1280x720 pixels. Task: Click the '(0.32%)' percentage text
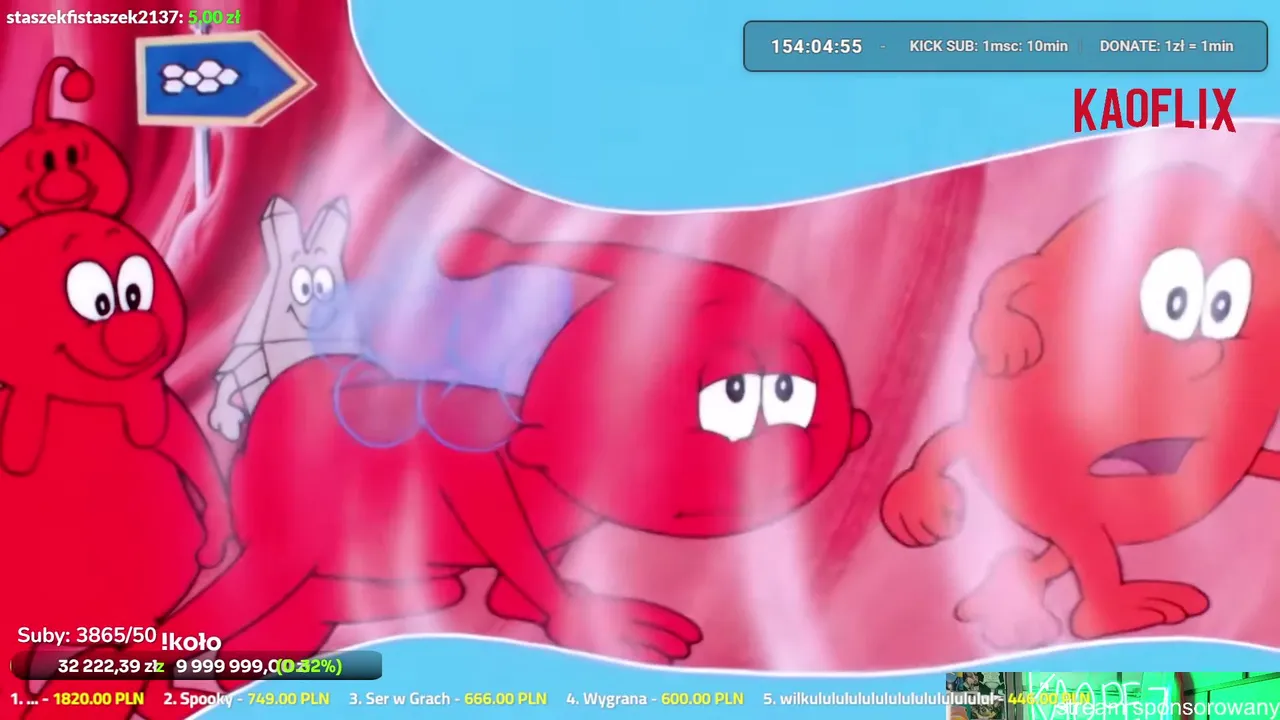point(309,666)
